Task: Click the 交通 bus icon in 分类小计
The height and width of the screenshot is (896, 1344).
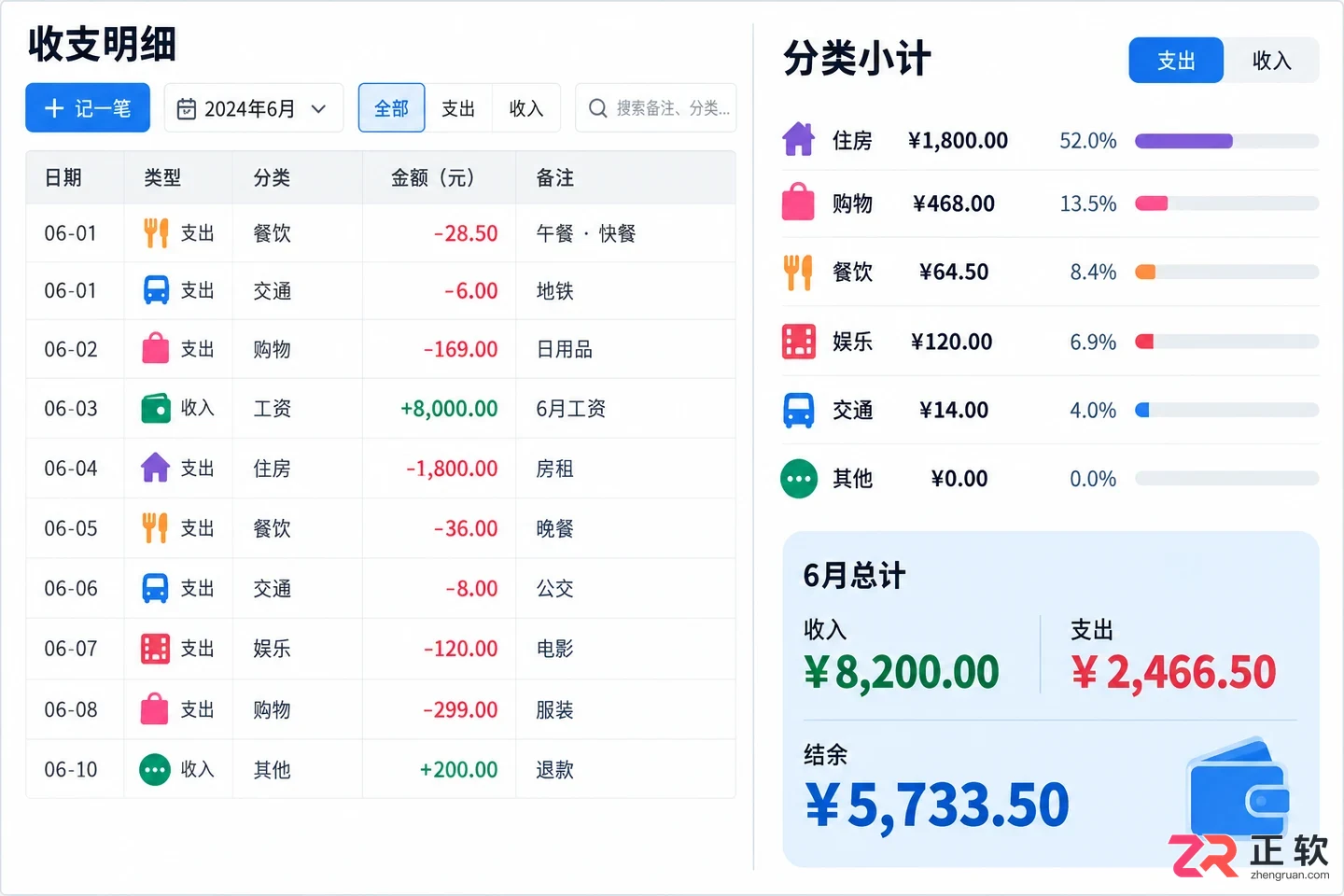Action: 799,411
